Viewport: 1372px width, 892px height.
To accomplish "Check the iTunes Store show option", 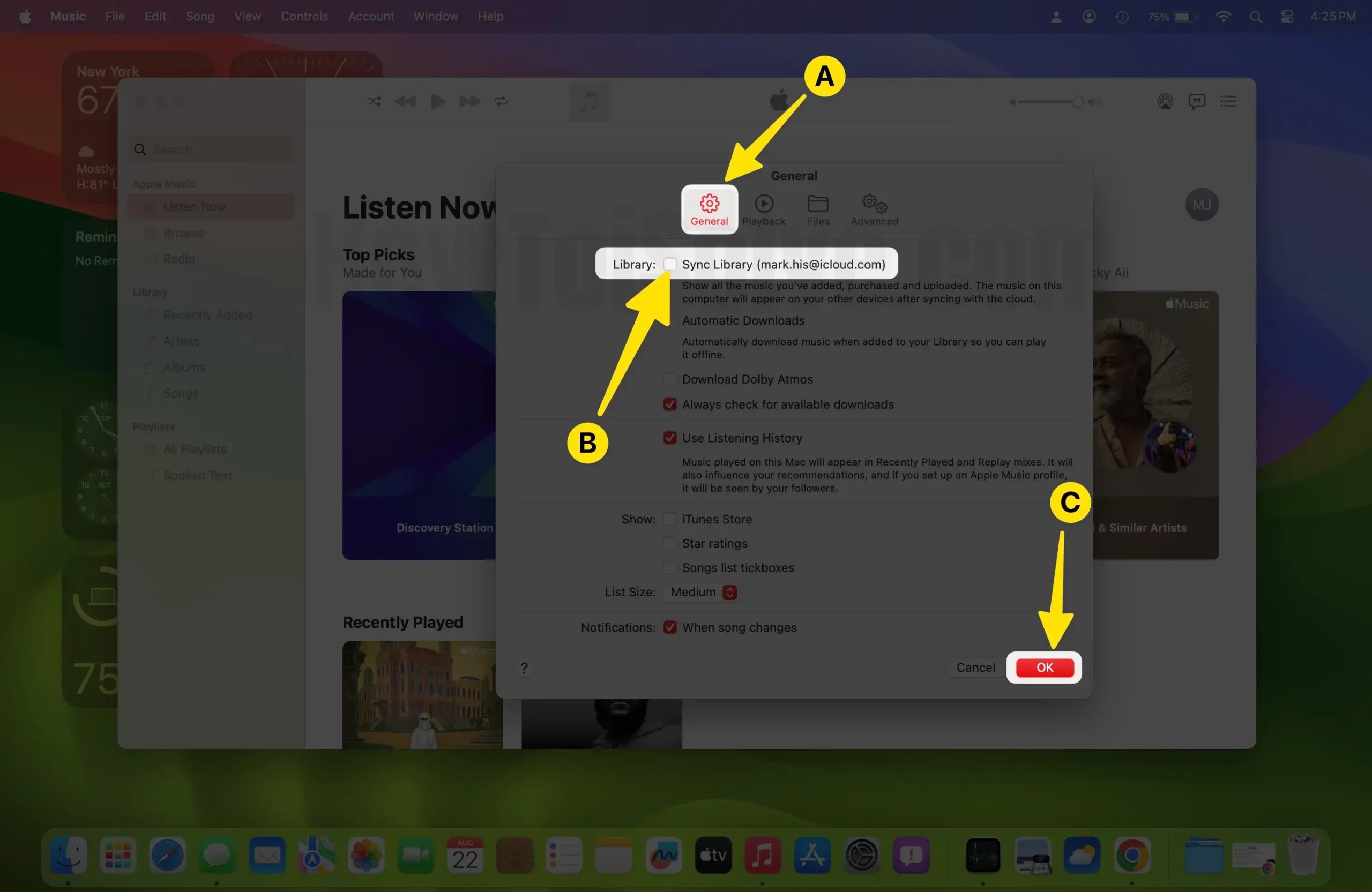I will [669, 519].
